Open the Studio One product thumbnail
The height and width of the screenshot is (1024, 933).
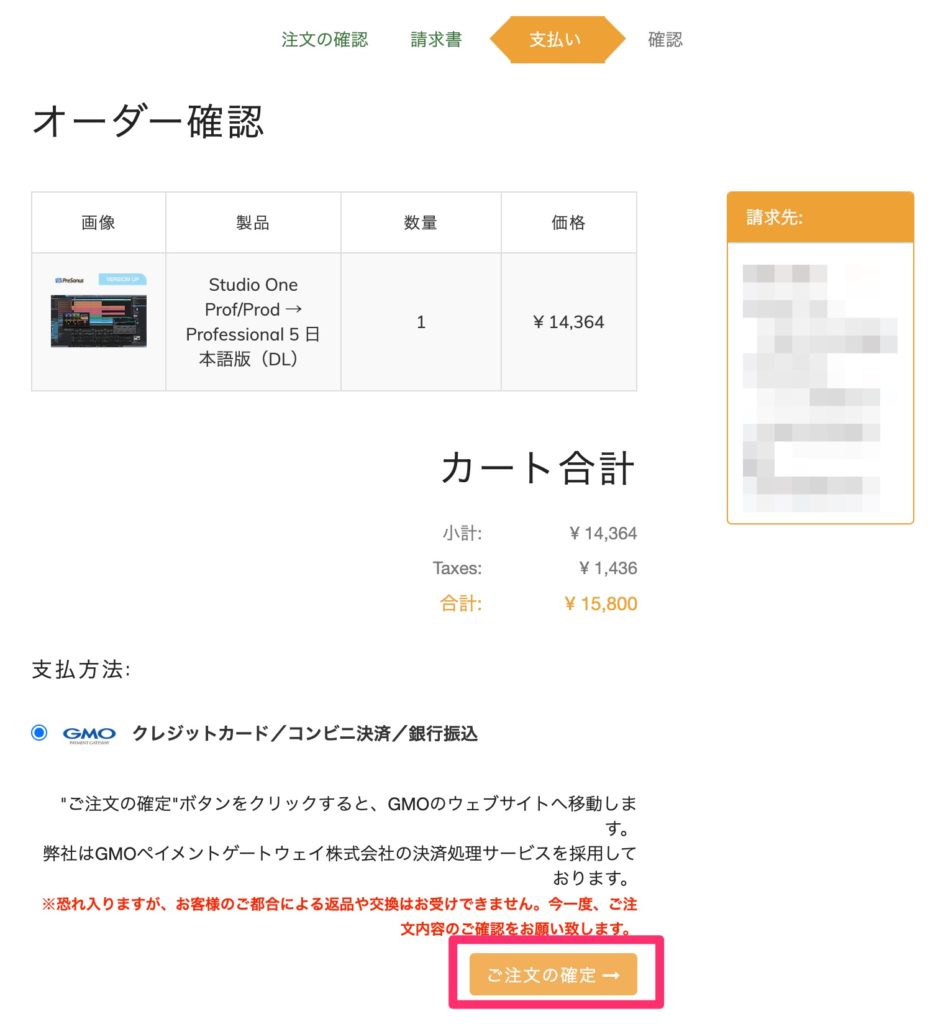(x=99, y=311)
